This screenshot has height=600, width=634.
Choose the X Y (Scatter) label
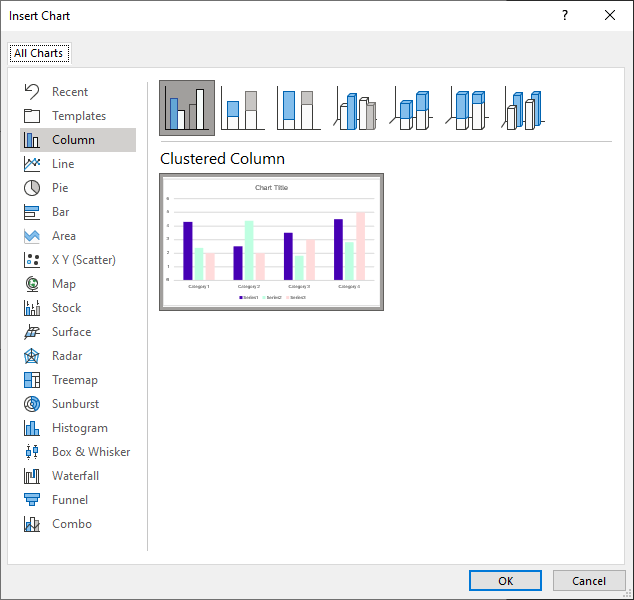pyautogui.click(x=84, y=260)
